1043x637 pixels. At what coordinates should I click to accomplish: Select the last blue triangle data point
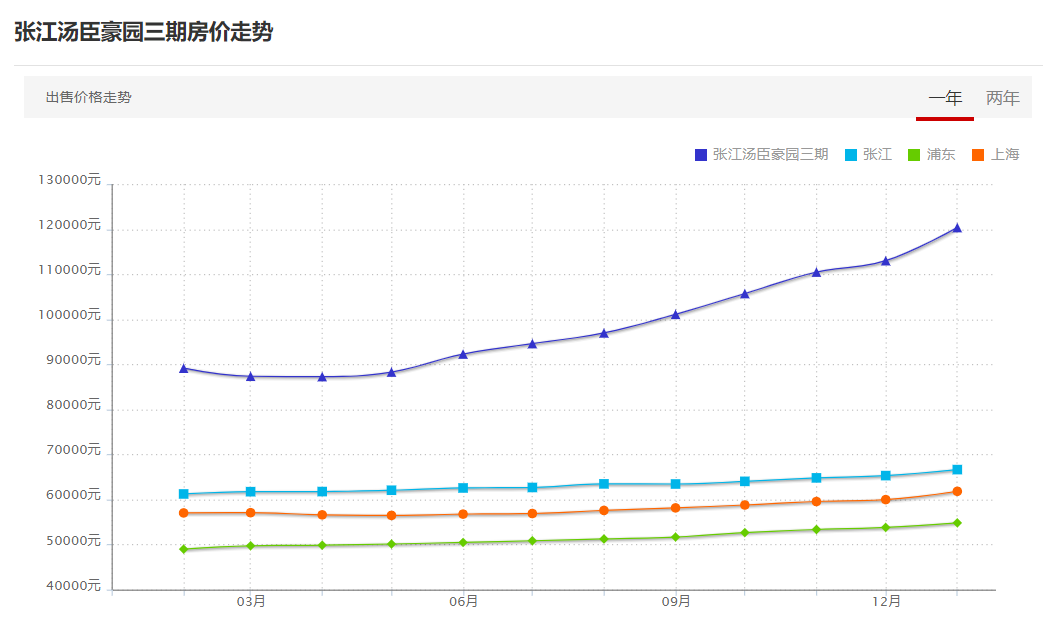pos(957,228)
